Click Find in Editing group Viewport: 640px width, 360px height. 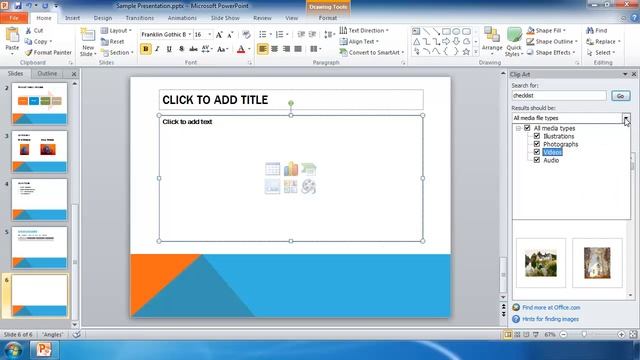597,31
